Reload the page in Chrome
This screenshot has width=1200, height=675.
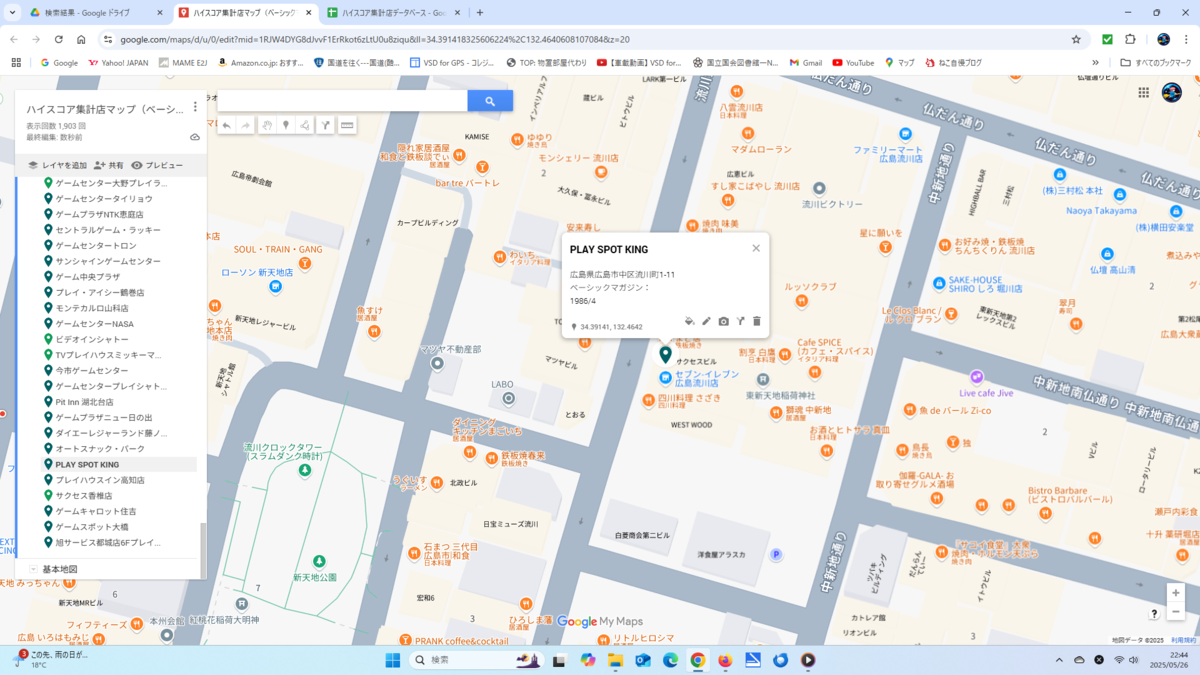coord(59,39)
